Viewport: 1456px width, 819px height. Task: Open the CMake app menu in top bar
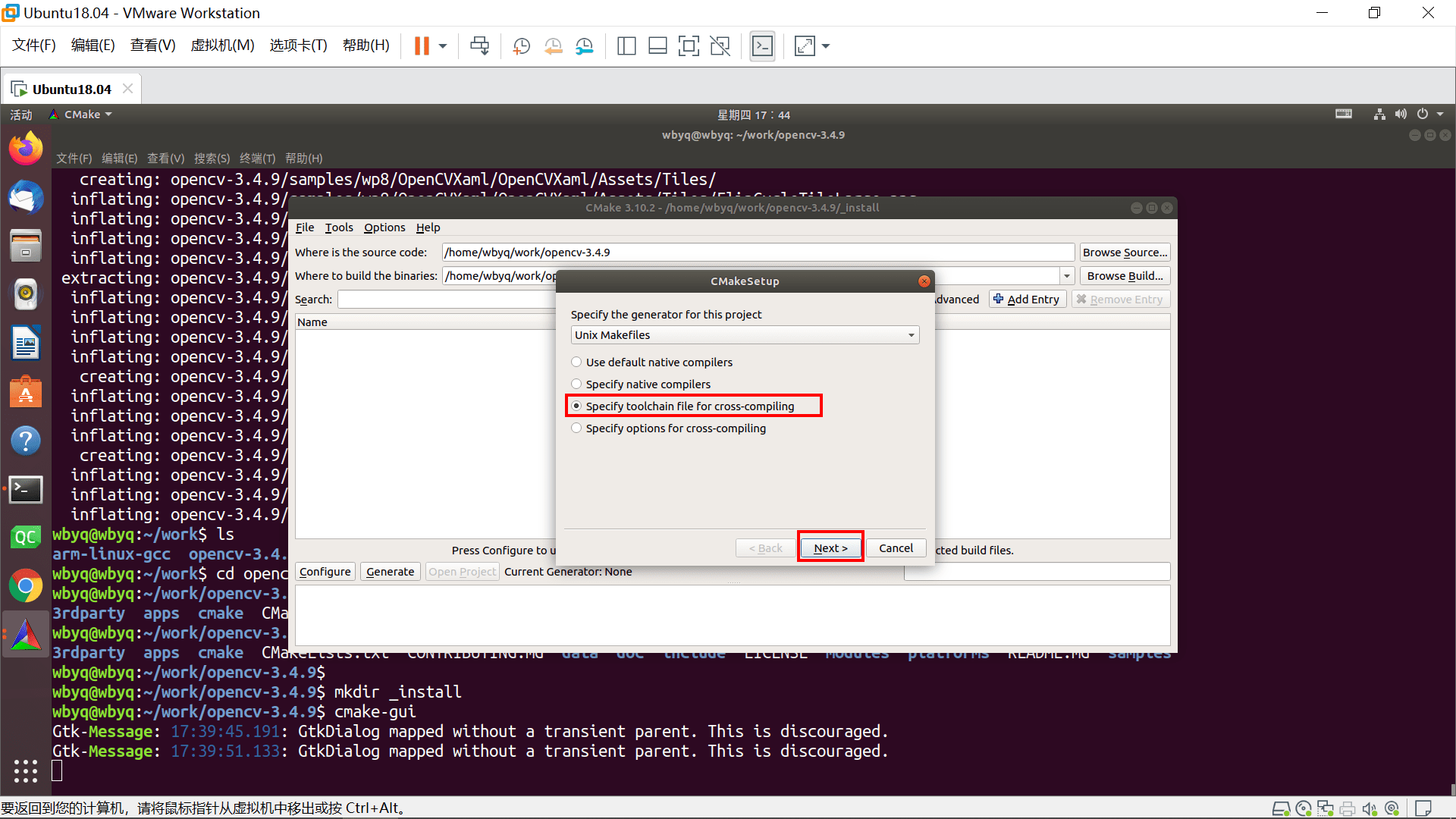pos(80,115)
